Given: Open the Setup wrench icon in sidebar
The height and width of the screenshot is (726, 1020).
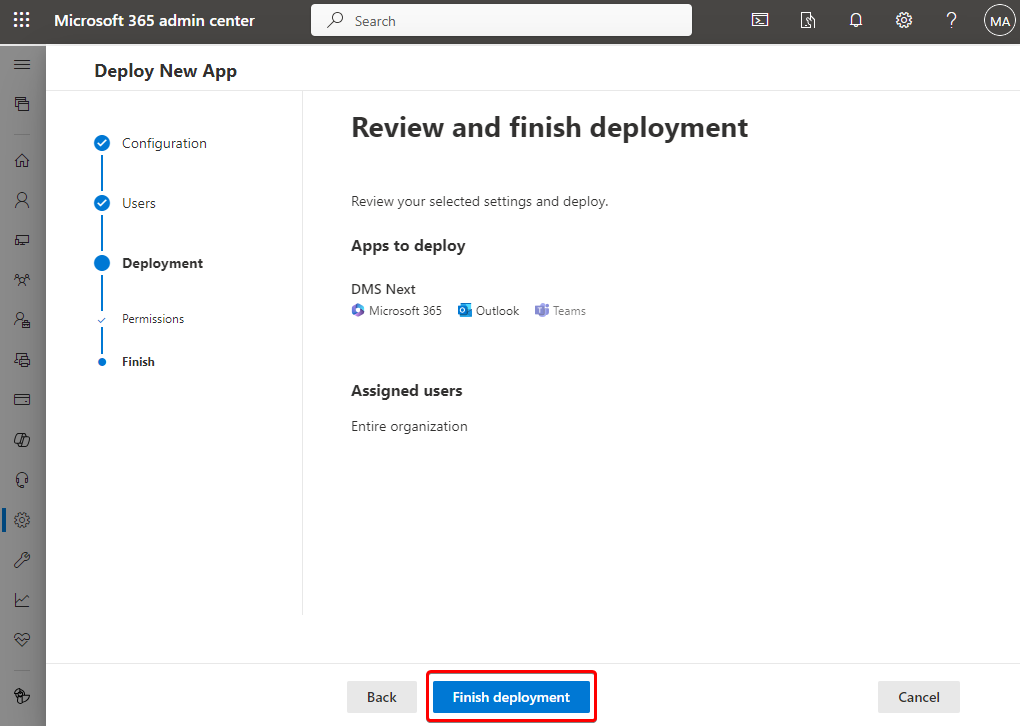Looking at the screenshot, I should click(22, 559).
